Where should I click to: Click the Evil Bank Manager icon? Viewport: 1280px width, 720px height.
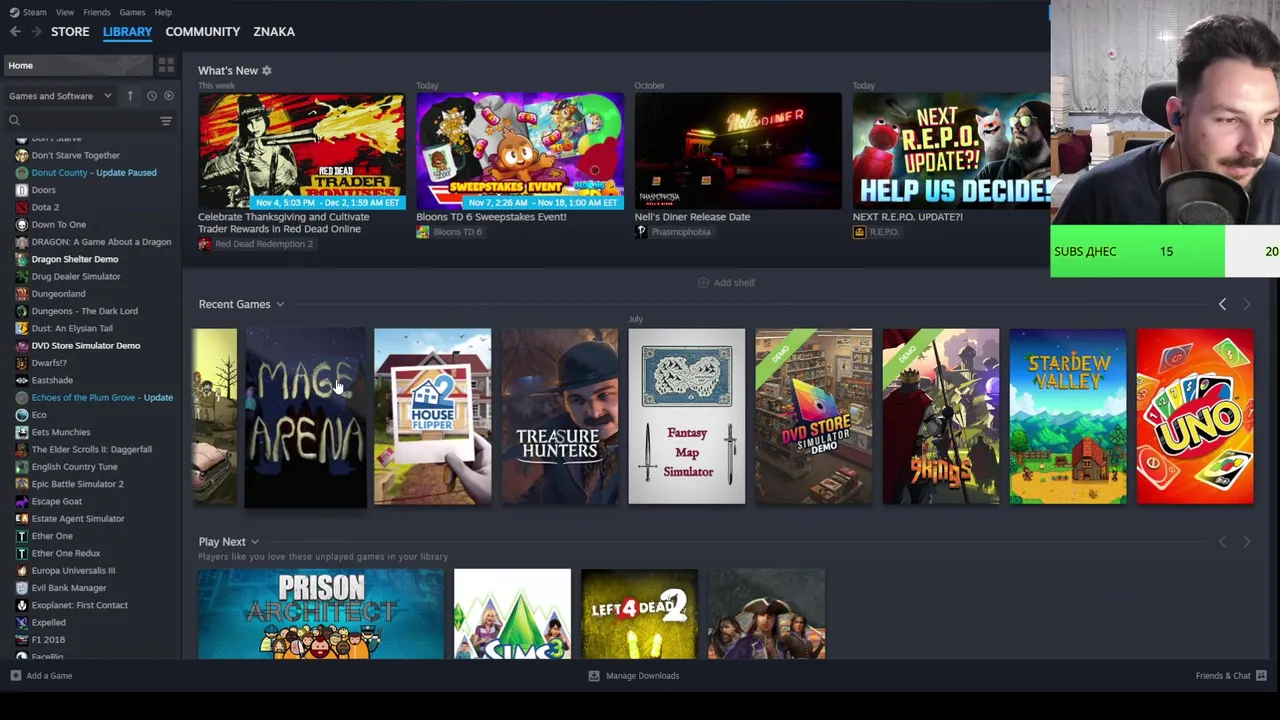point(22,588)
